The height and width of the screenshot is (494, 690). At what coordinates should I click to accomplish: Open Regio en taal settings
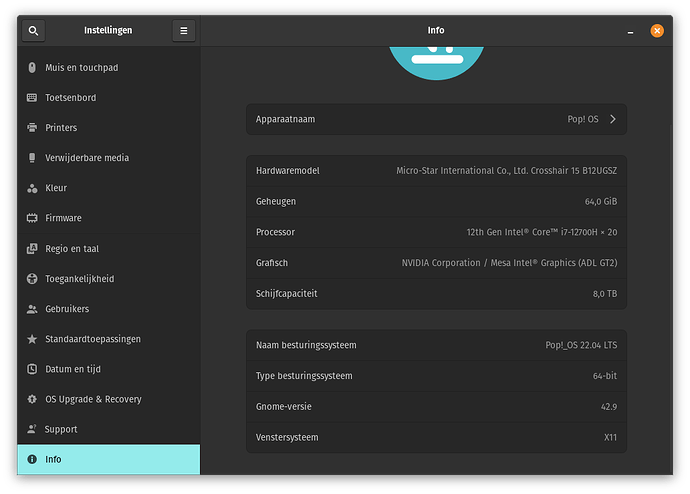[x=109, y=249]
